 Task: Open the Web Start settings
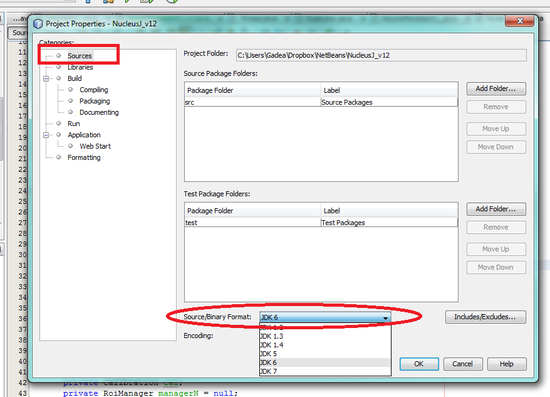(95, 146)
